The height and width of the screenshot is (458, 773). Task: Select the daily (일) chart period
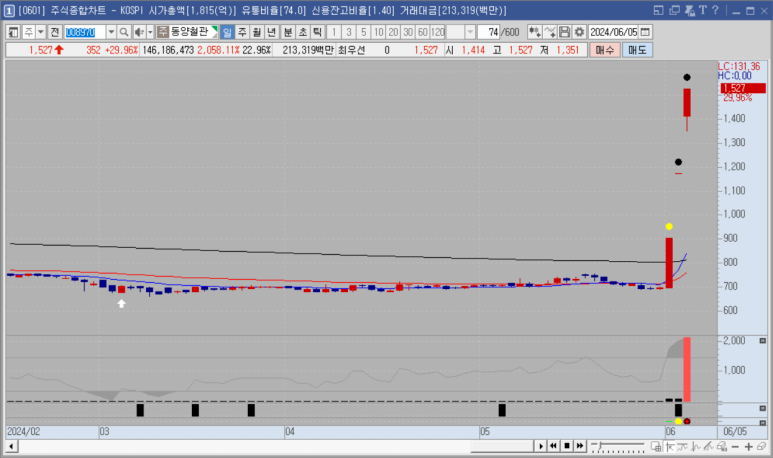point(227,32)
